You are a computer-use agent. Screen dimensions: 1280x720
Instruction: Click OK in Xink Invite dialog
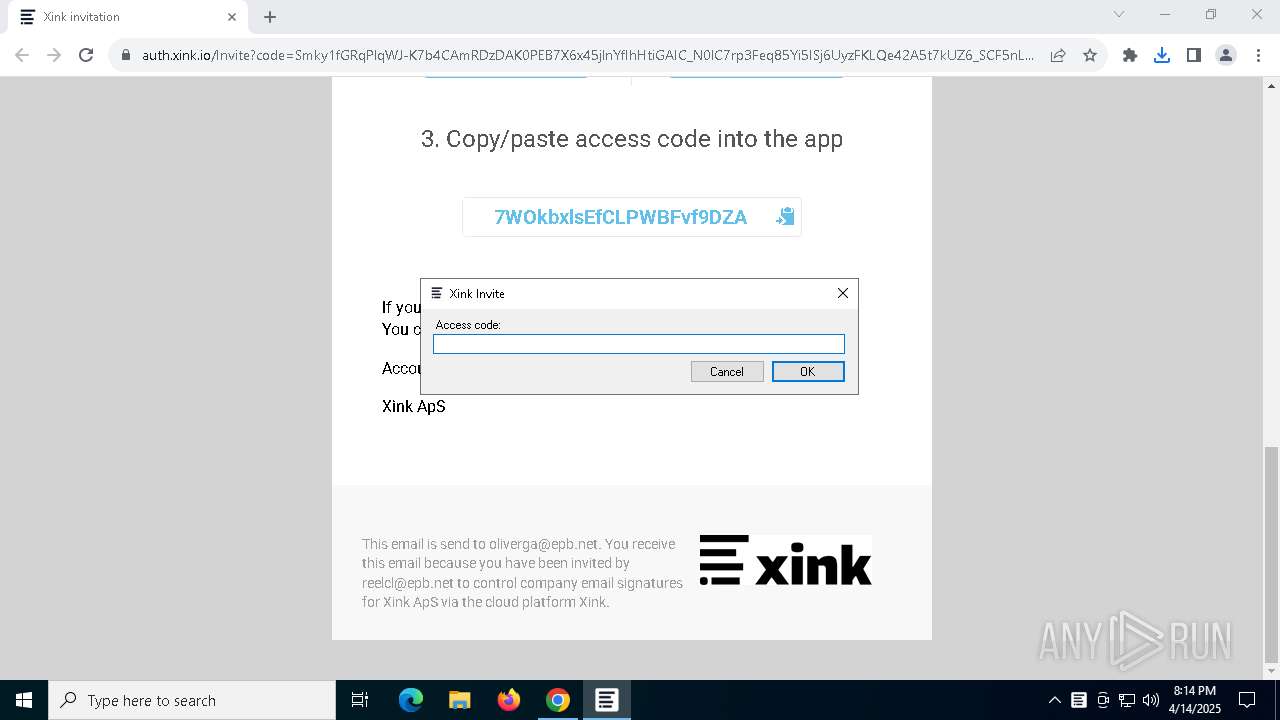808,372
